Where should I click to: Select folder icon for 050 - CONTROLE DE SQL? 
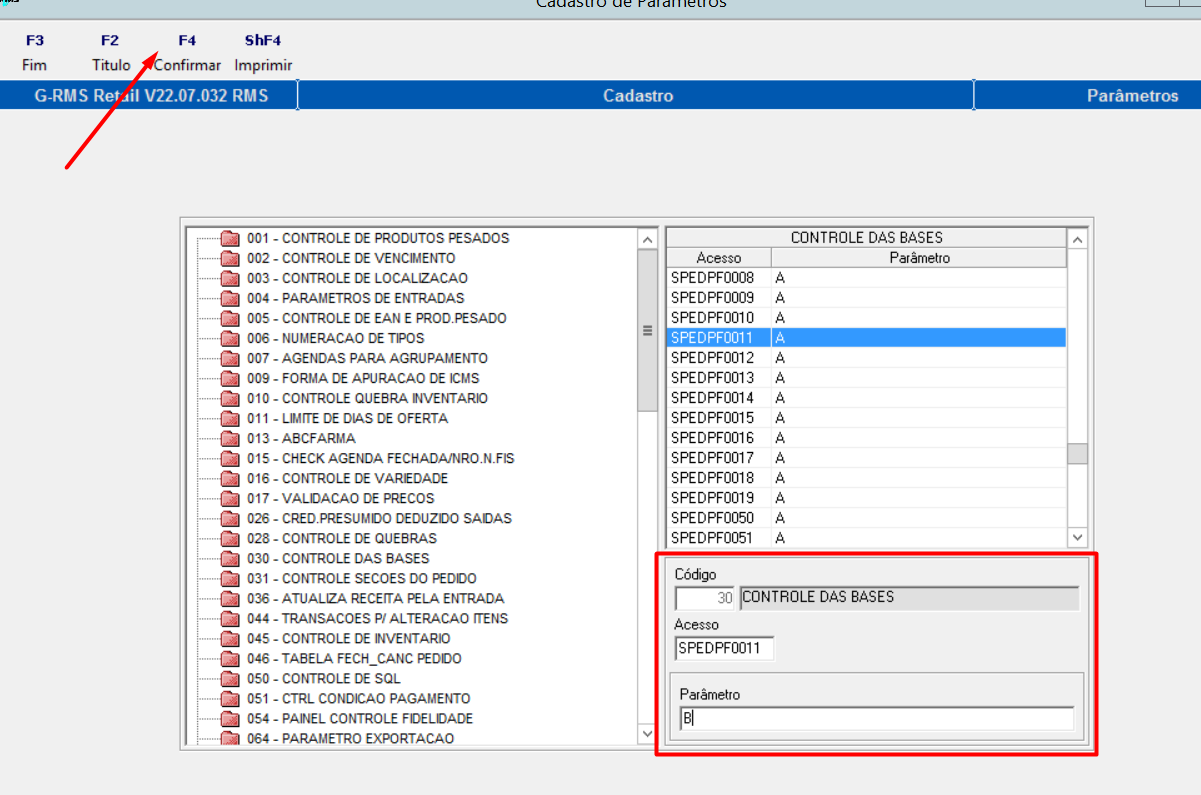coord(231,678)
